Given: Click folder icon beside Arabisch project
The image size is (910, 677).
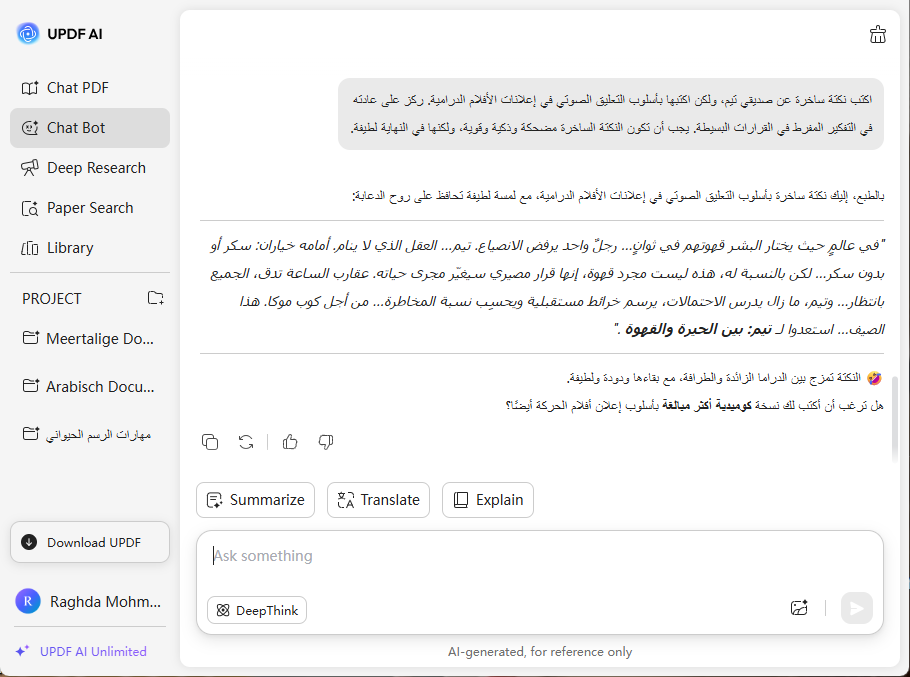Looking at the screenshot, I should 30,385.
